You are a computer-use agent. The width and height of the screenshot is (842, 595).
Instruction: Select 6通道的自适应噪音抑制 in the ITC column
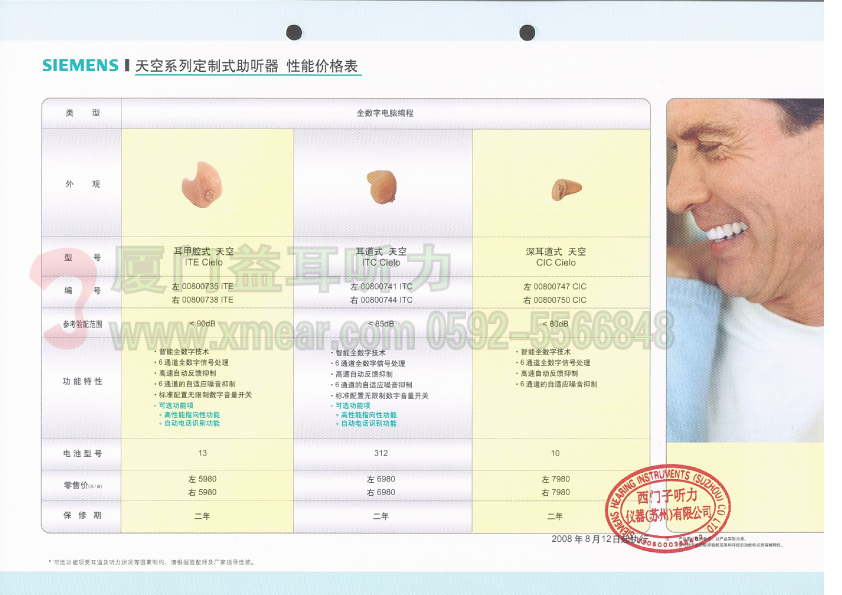point(374,385)
